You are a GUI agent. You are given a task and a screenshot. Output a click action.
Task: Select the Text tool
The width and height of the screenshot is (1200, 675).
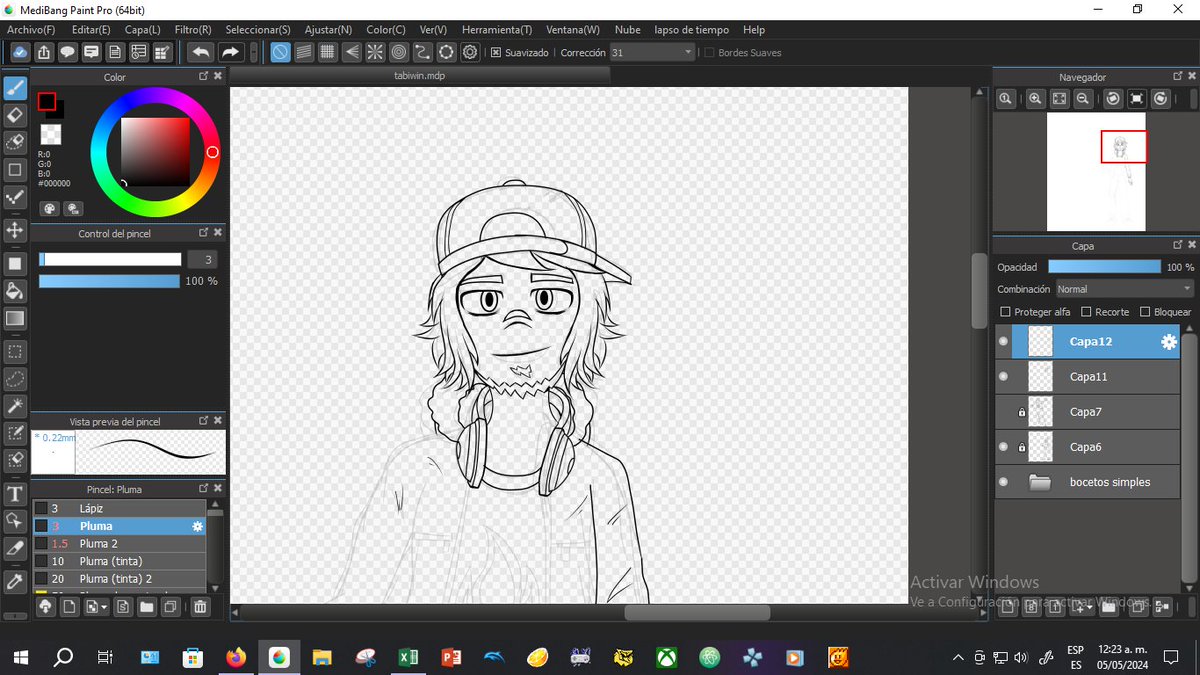tap(15, 494)
